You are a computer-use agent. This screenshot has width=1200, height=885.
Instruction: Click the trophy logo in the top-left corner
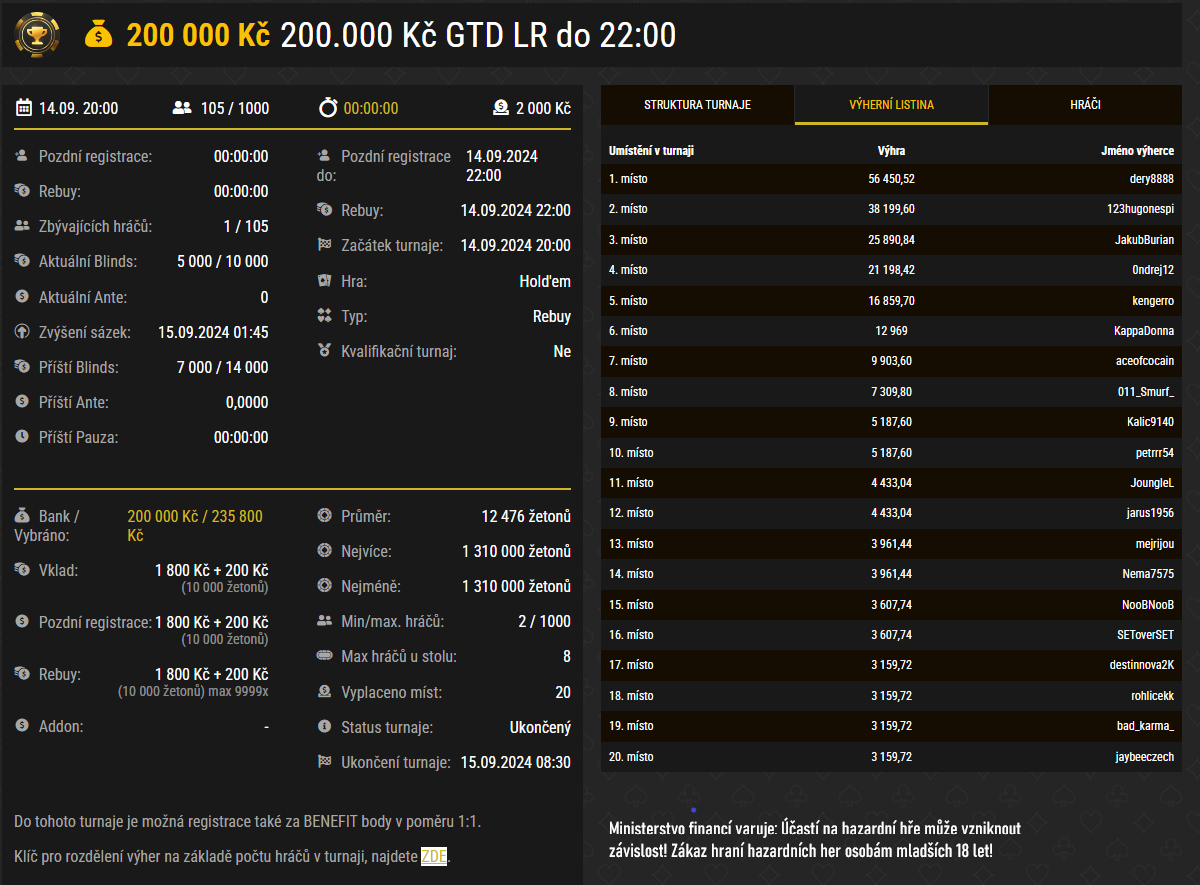pos(36,35)
